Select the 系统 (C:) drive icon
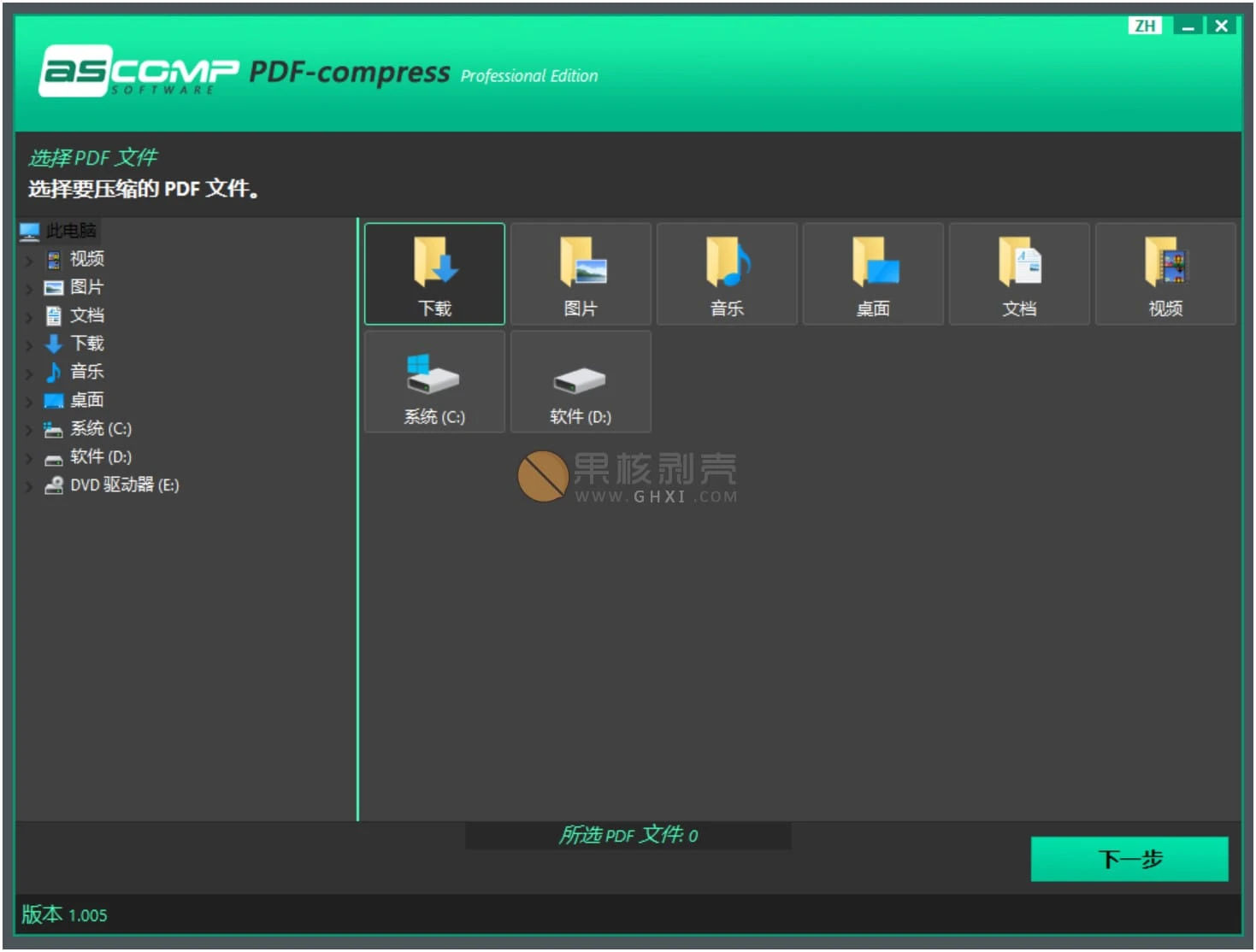This screenshot has width=1256, height=952. click(433, 380)
